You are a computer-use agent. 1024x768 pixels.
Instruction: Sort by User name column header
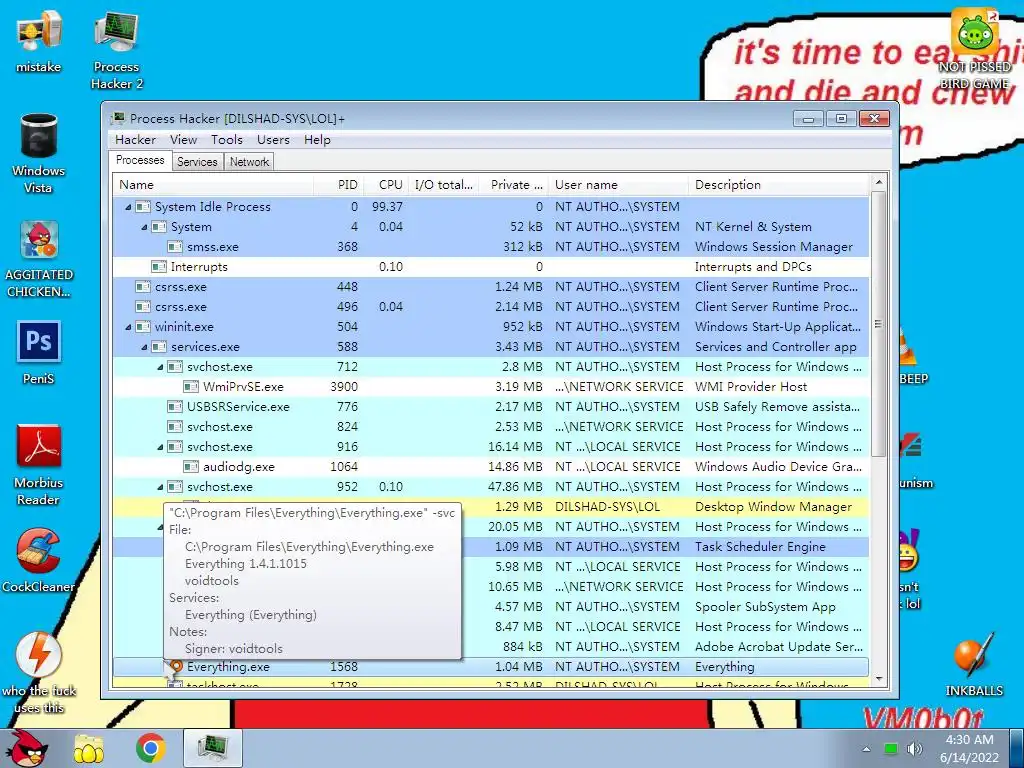pyautogui.click(x=618, y=185)
